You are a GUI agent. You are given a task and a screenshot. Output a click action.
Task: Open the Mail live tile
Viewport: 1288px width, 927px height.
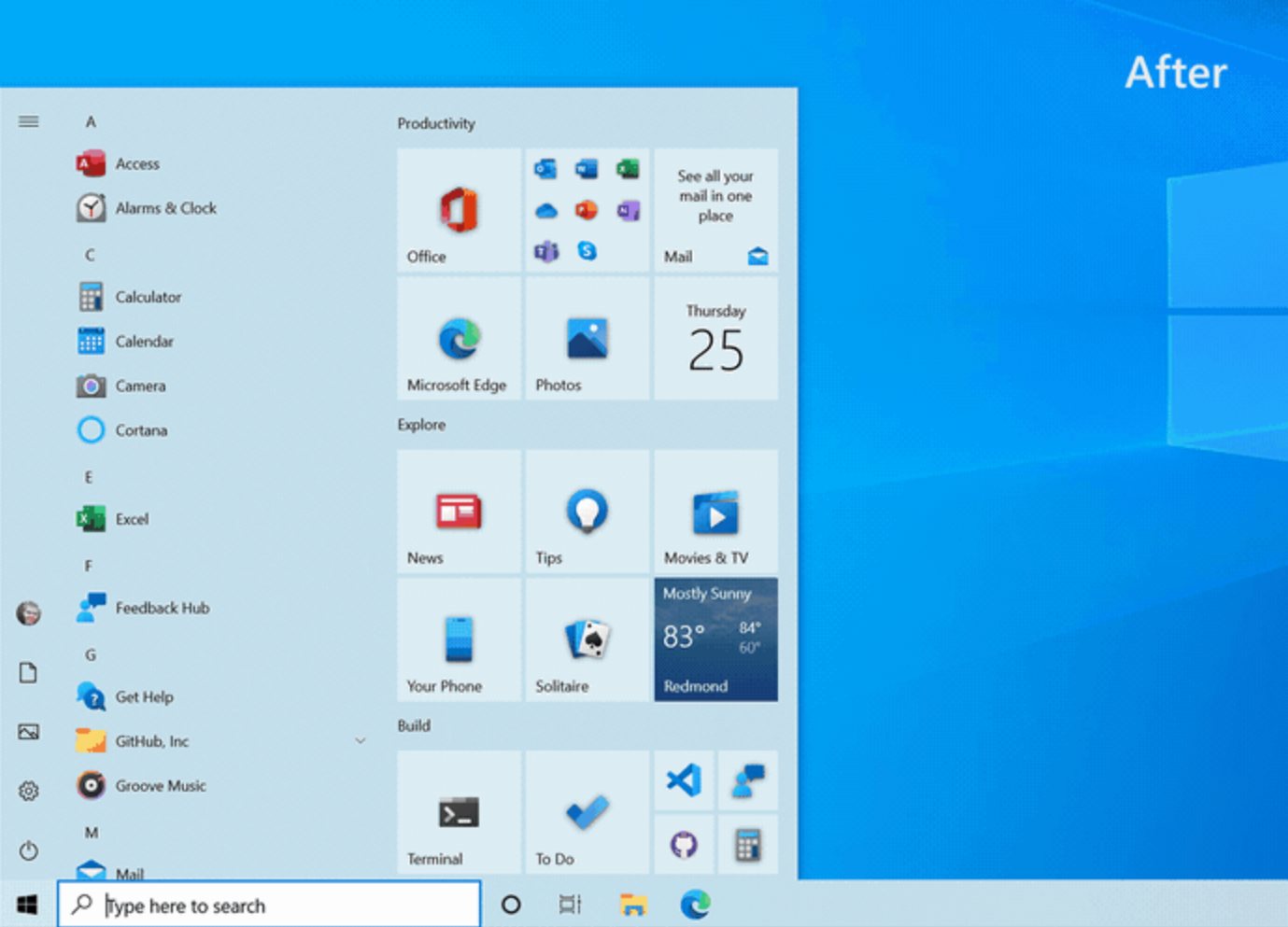(x=715, y=210)
